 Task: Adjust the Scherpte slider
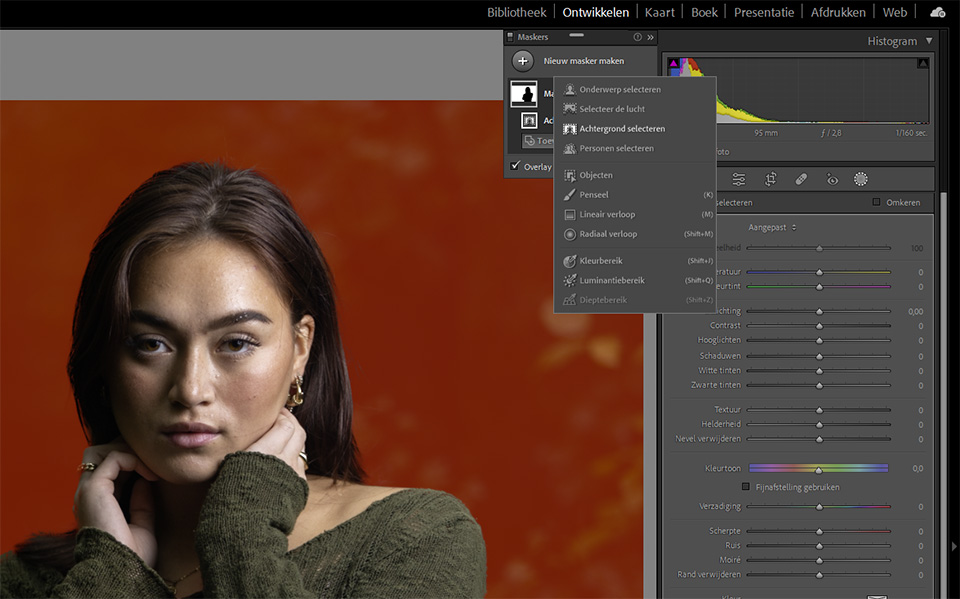click(819, 531)
